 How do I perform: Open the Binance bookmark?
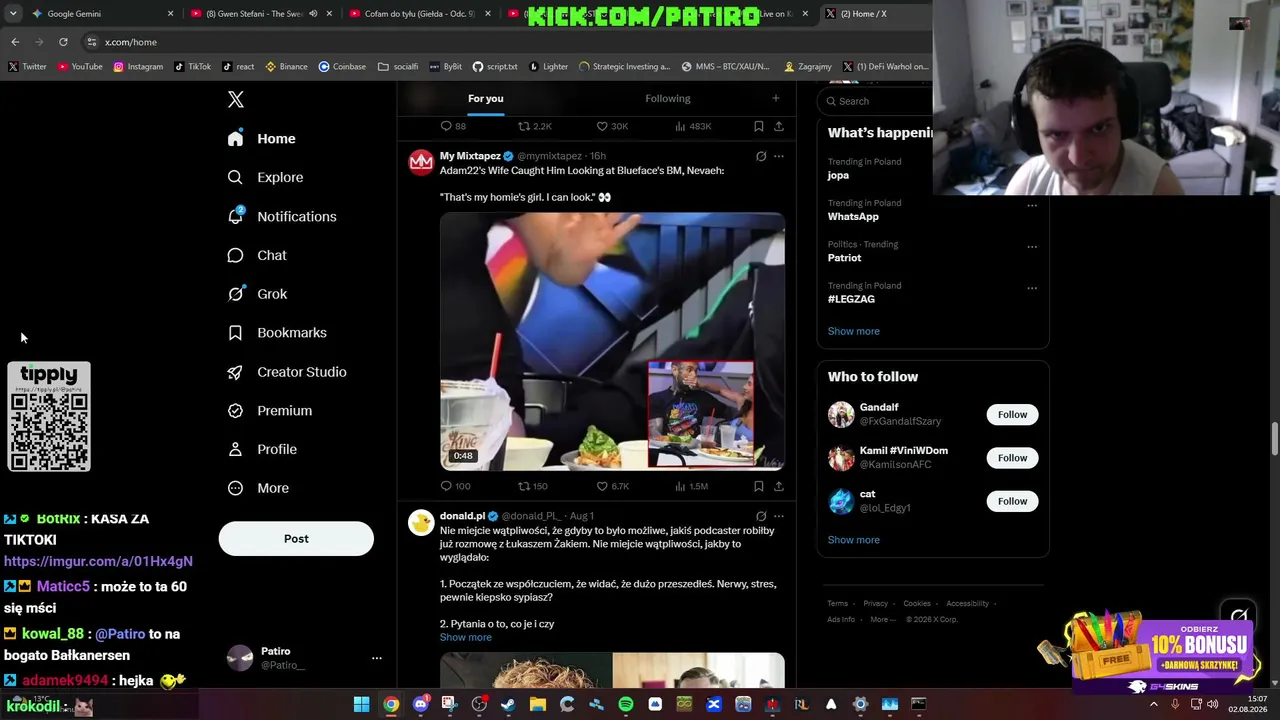click(x=286, y=67)
